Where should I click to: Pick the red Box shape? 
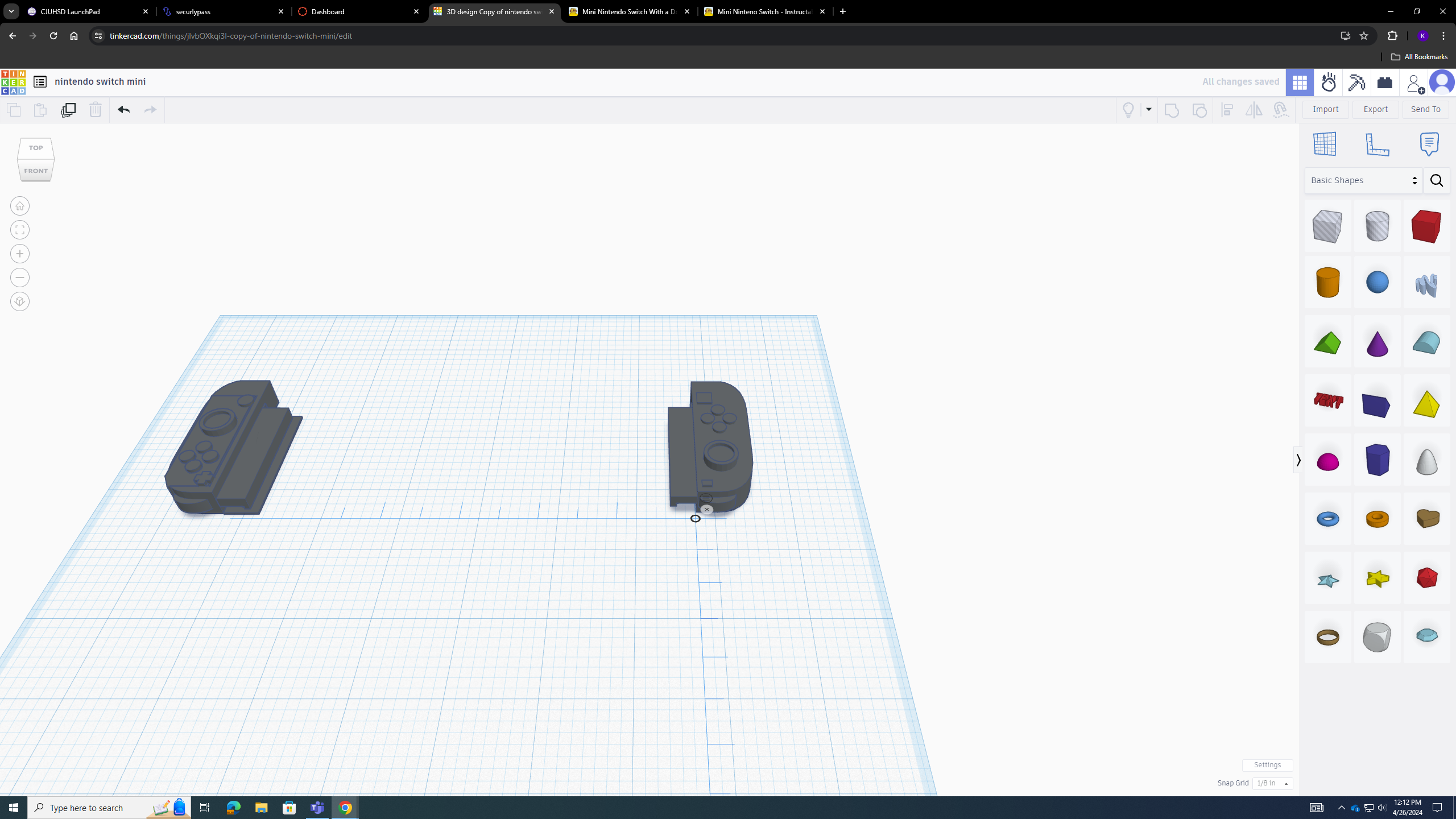1426,226
